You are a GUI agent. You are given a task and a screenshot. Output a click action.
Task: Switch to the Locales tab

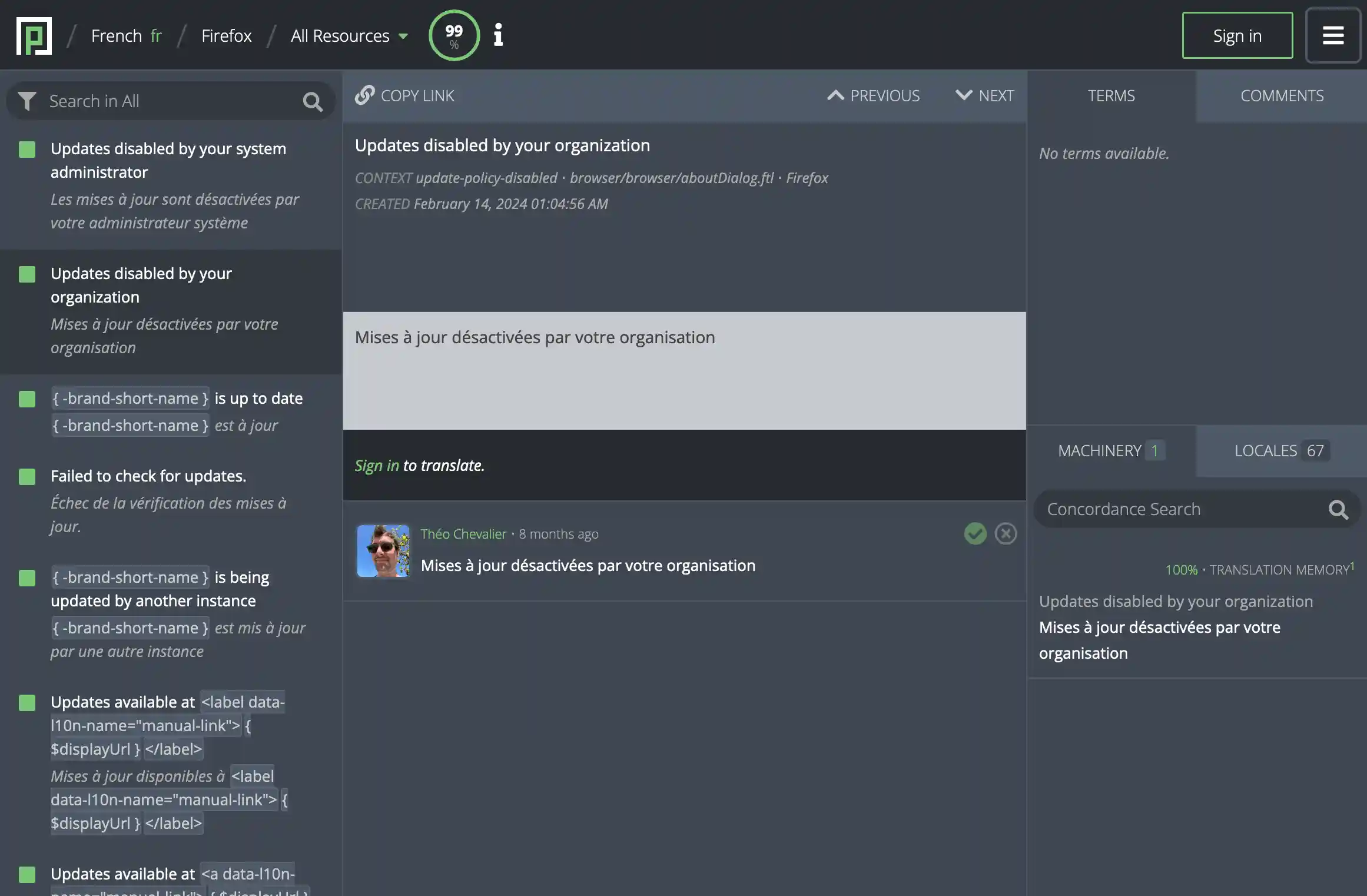[x=1281, y=450]
